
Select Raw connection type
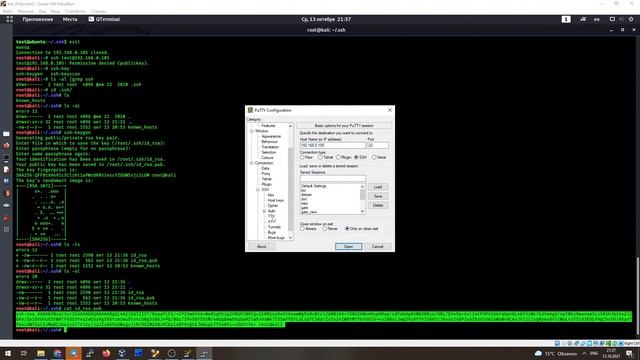tap(307, 157)
